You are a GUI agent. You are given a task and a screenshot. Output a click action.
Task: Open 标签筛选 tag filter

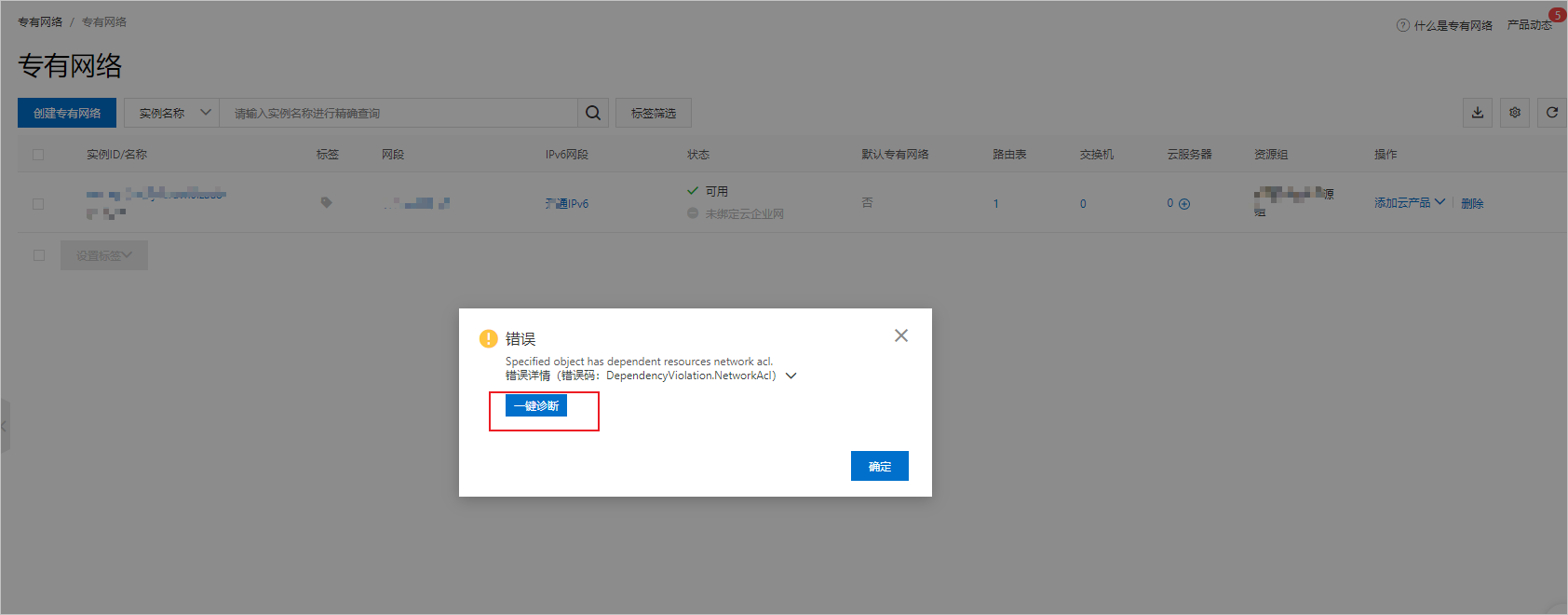654,113
